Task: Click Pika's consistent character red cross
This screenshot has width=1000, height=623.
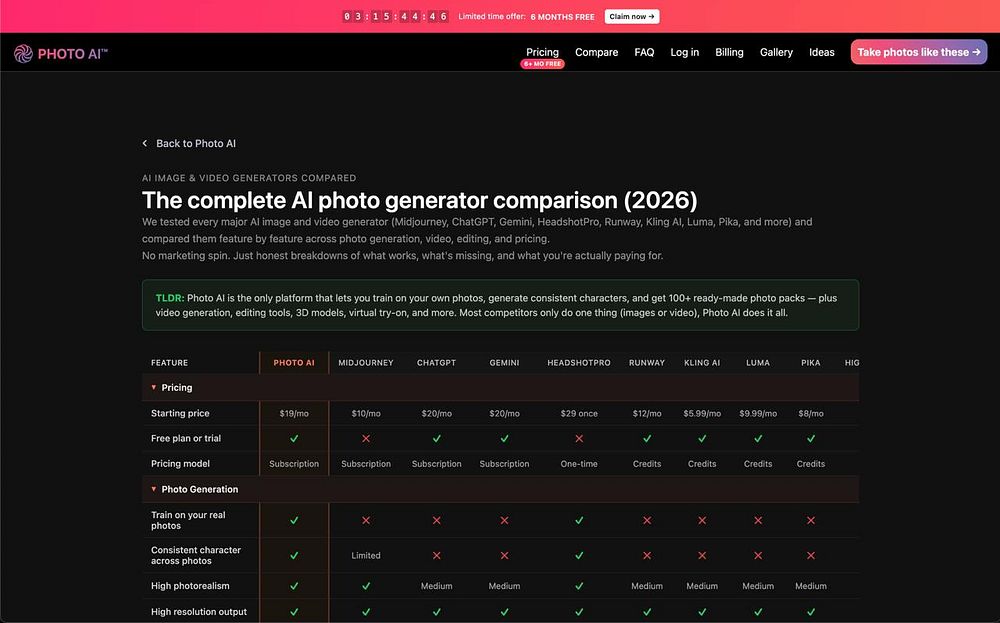Action: pyautogui.click(x=811, y=555)
